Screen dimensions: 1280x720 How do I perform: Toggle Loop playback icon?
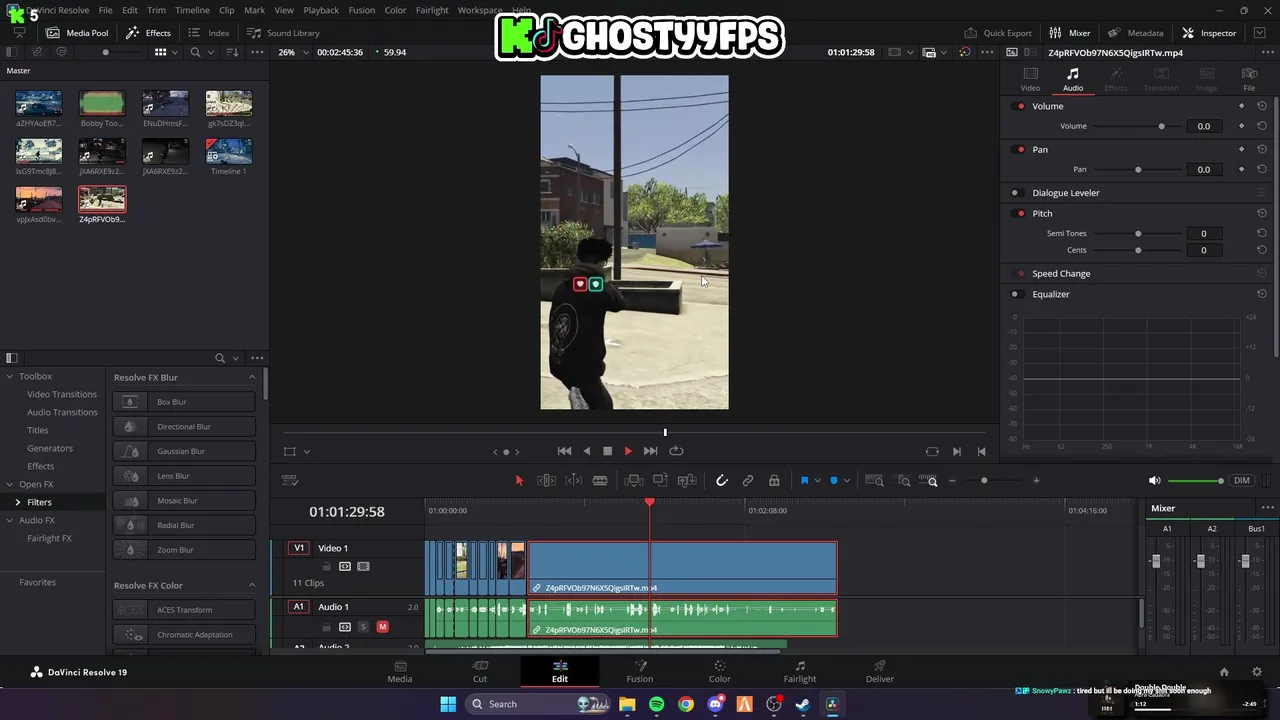[676, 451]
